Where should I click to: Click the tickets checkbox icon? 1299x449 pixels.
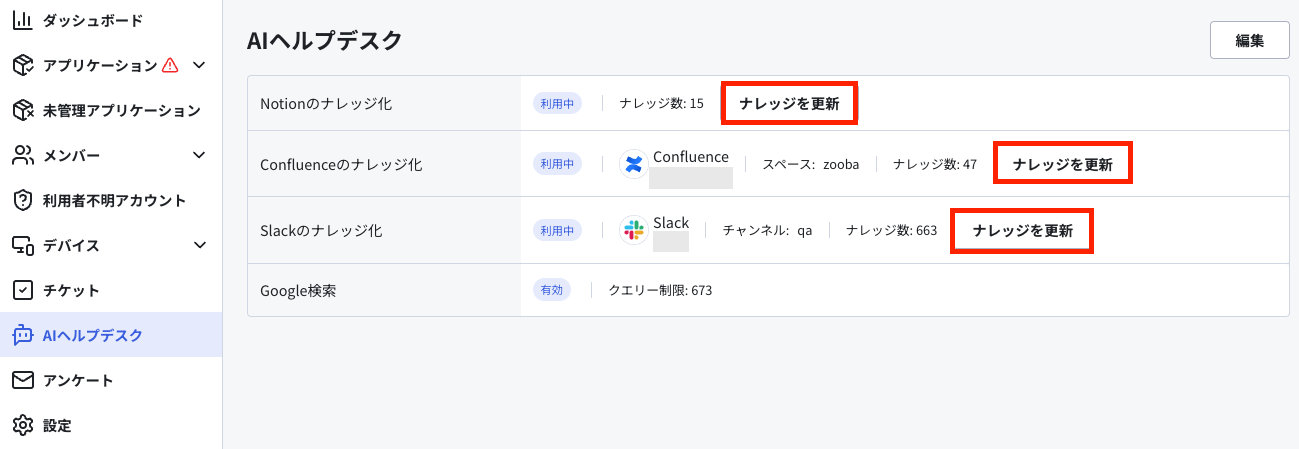pos(22,290)
